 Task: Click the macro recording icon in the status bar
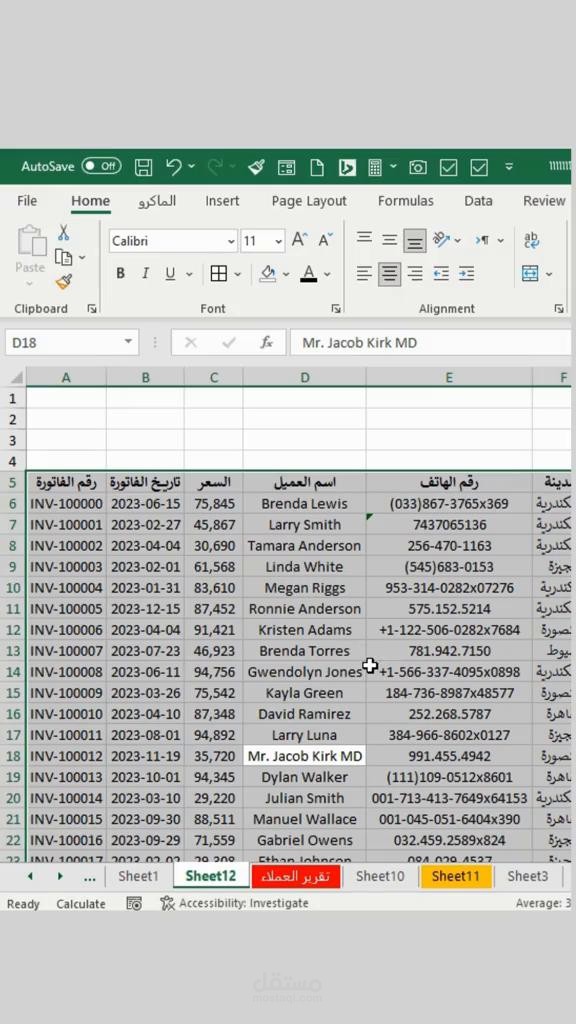134,903
